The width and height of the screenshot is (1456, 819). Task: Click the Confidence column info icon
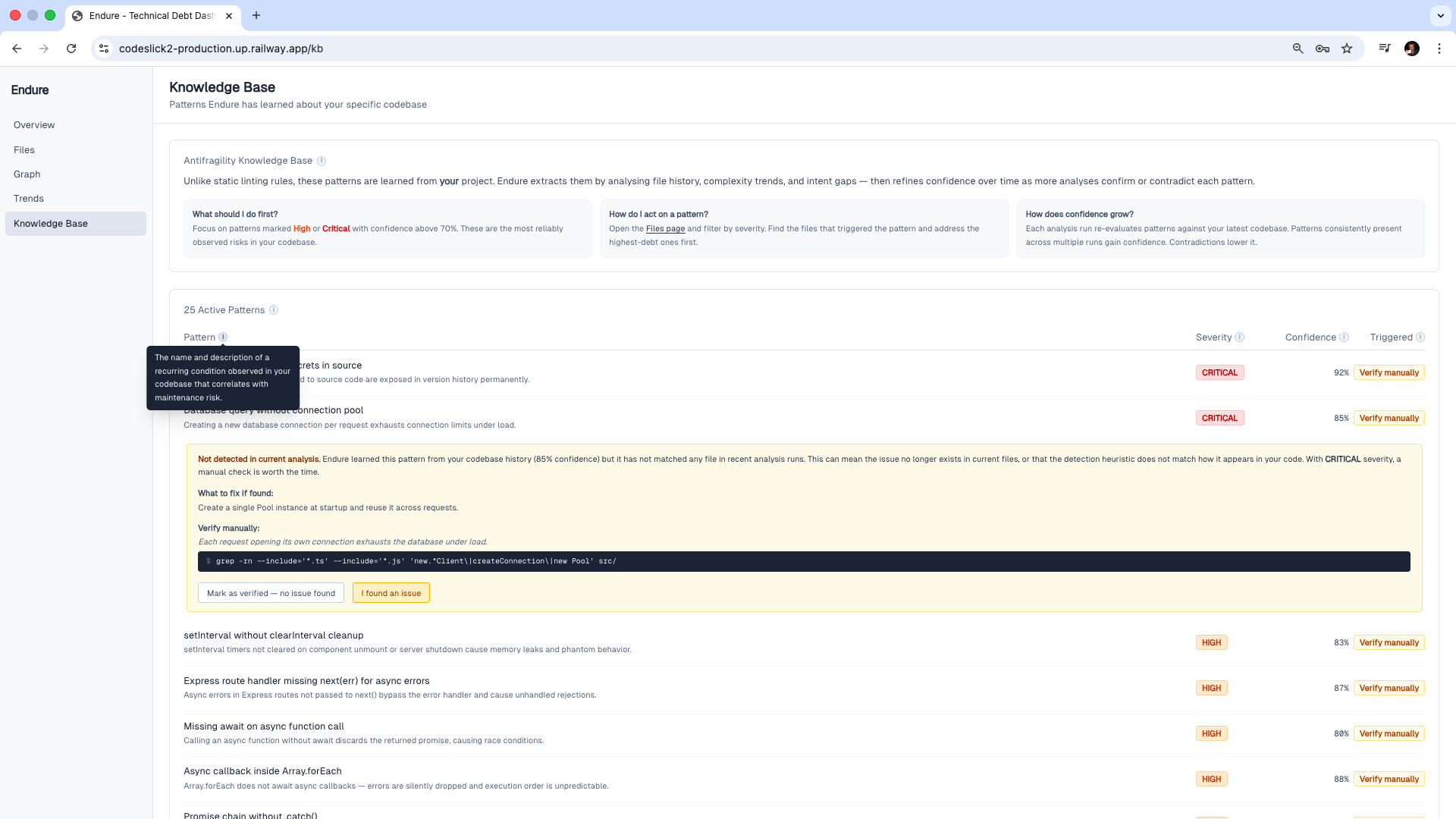point(1343,337)
